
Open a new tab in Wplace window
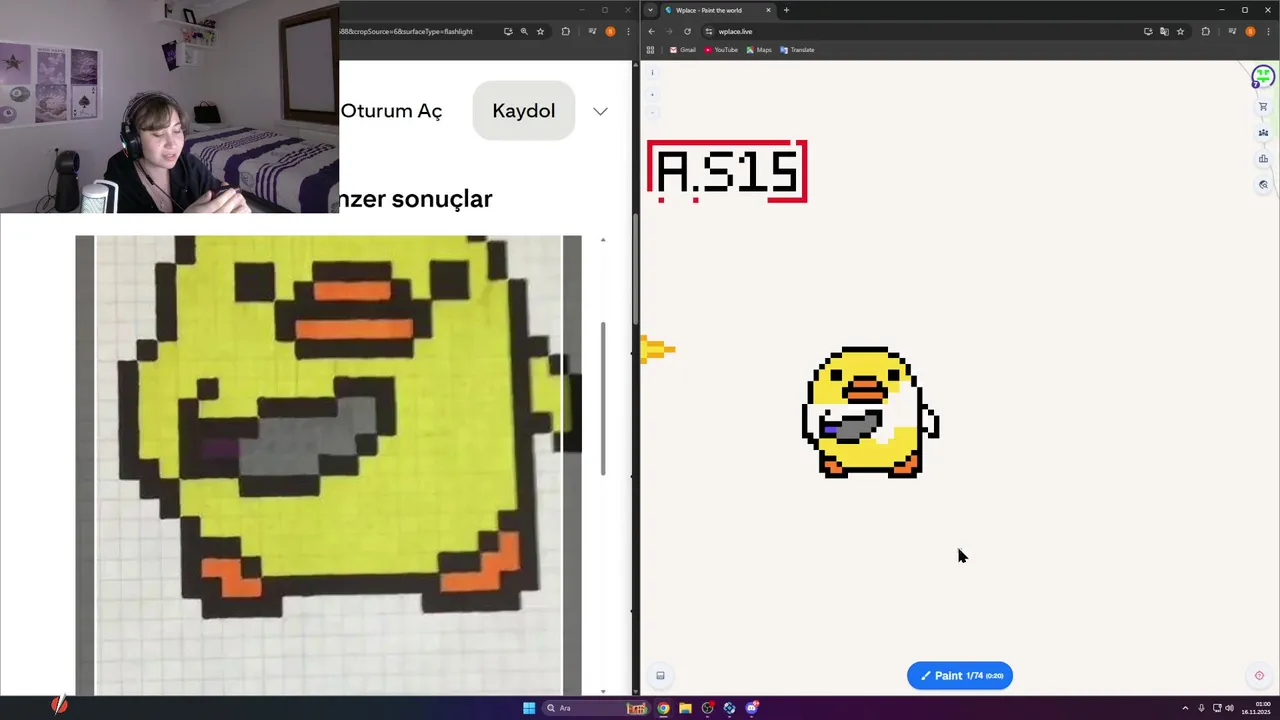click(x=786, y=10)
